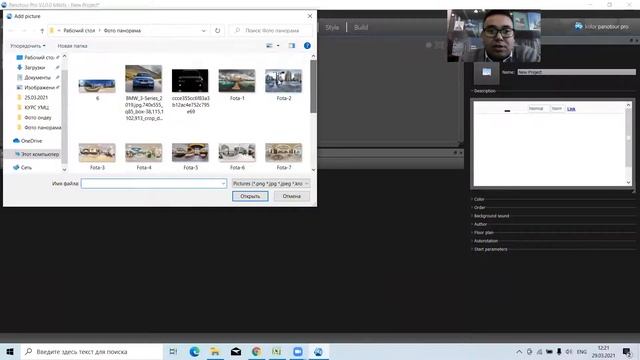Expand the Start parameters section
The image size is (640, 360).
coord(490,249)
